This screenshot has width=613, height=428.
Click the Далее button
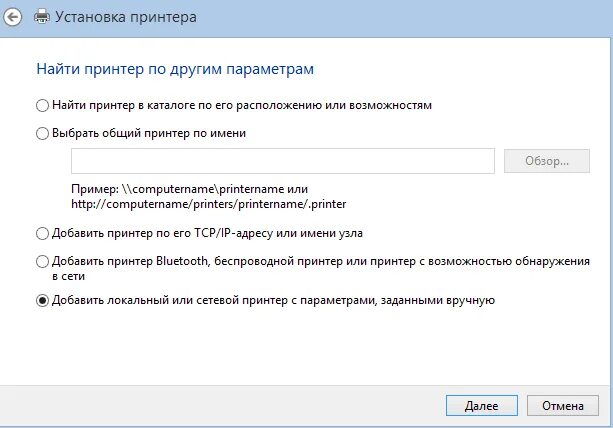[x=482, y=406]
